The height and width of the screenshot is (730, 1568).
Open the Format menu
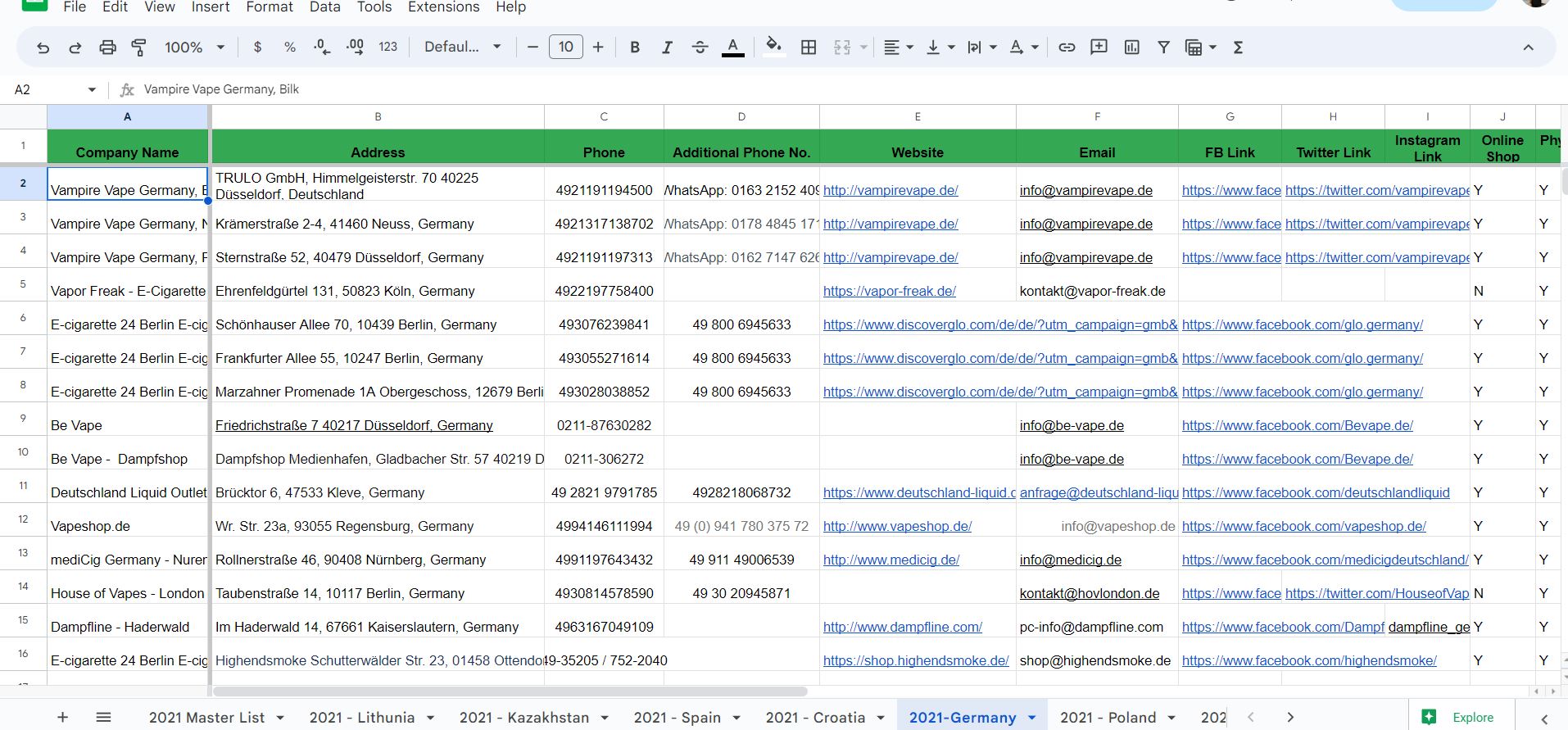pos(270,7)
